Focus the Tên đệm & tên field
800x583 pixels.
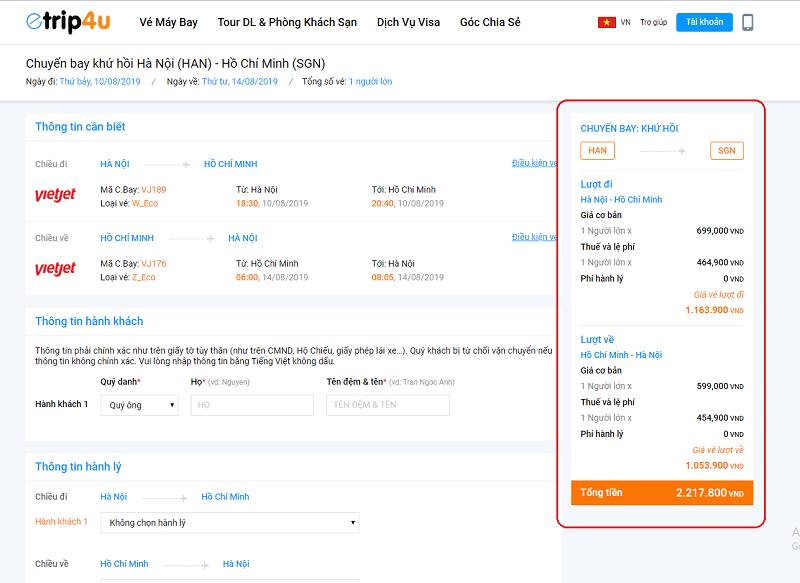[388, 405]
